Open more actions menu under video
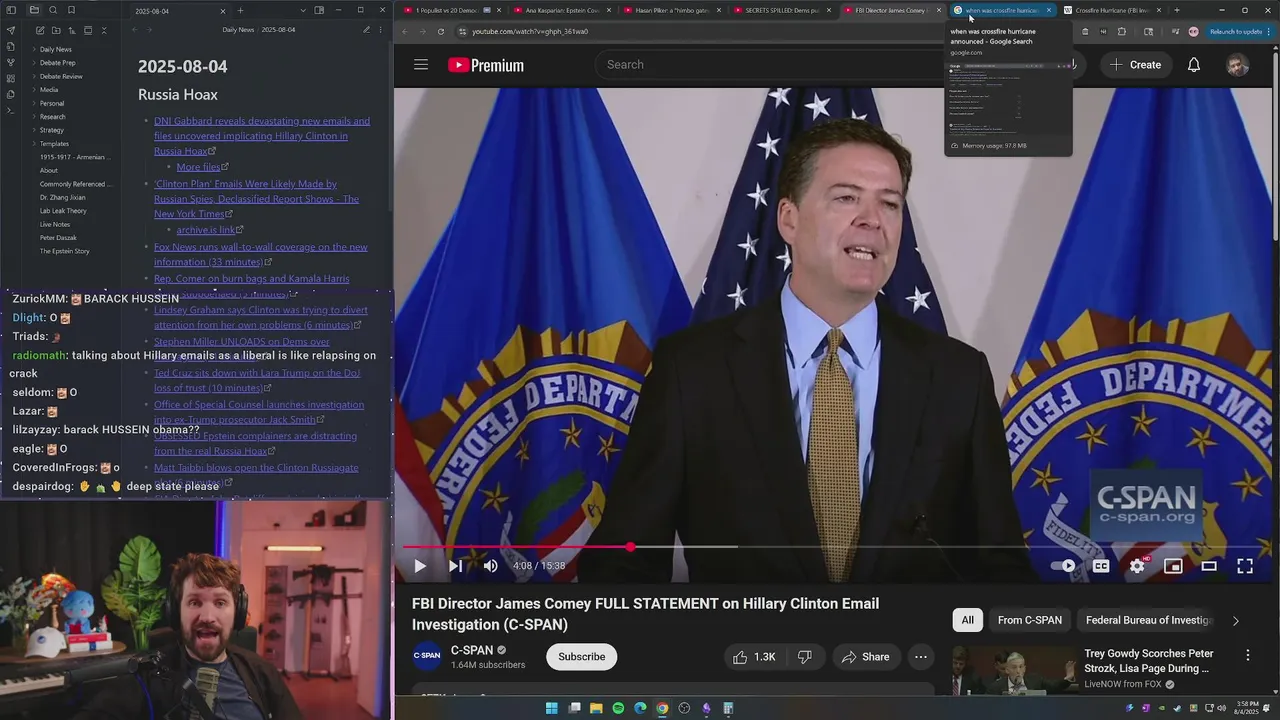The height and width of the screenshot is (720, 1280). [x=920, y=657]
